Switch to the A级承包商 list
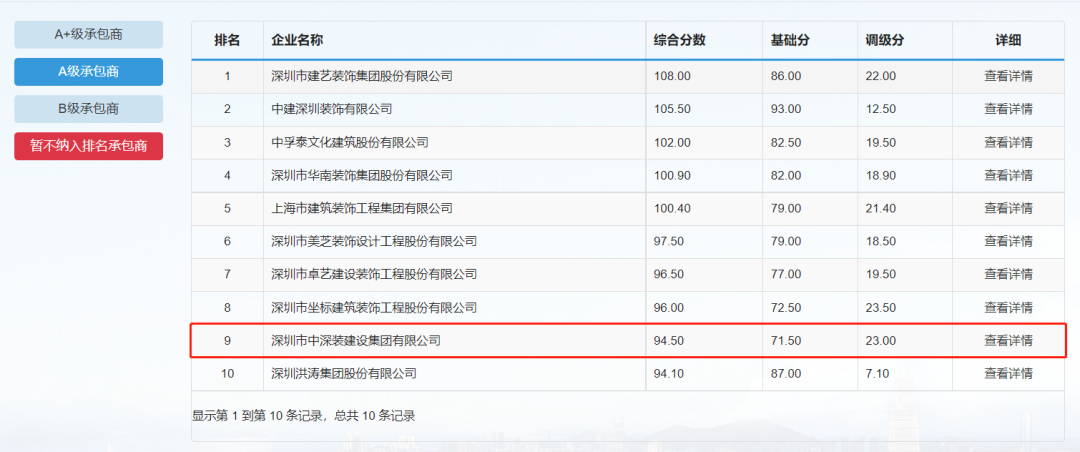This screenshot has height=452, width=1080. click(88, 72)
